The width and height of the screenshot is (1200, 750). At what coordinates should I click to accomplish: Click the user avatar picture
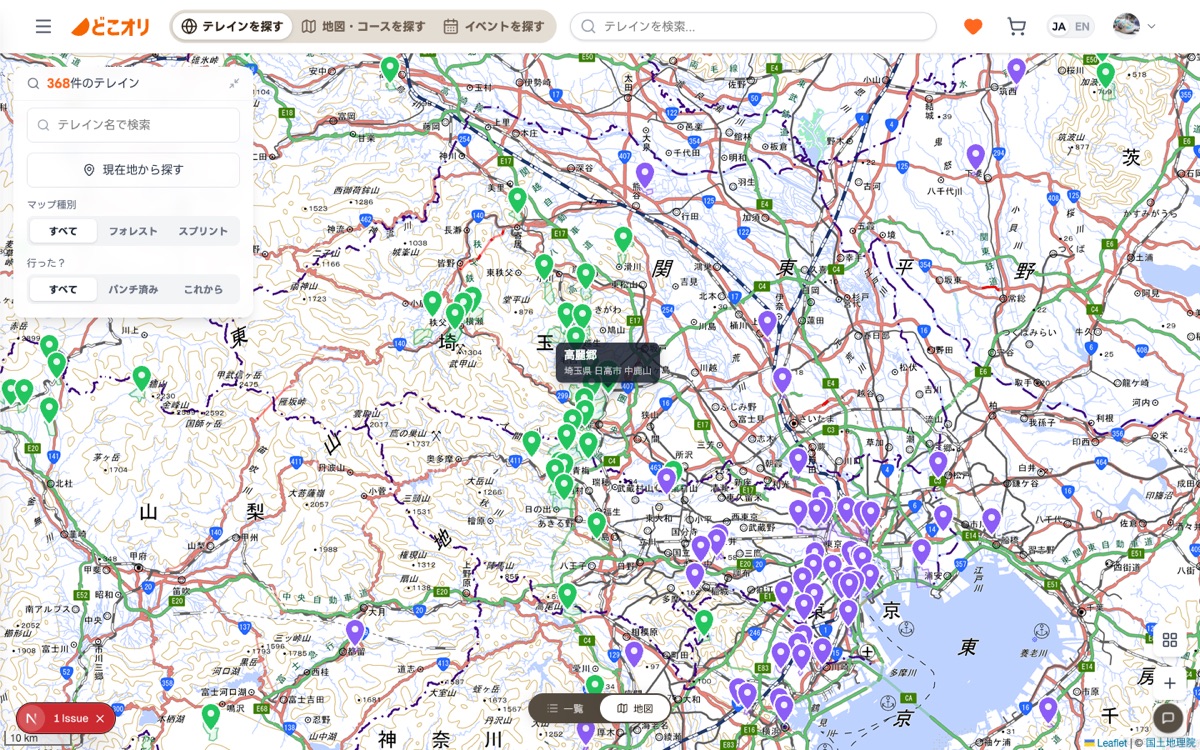click(1126, 27)
